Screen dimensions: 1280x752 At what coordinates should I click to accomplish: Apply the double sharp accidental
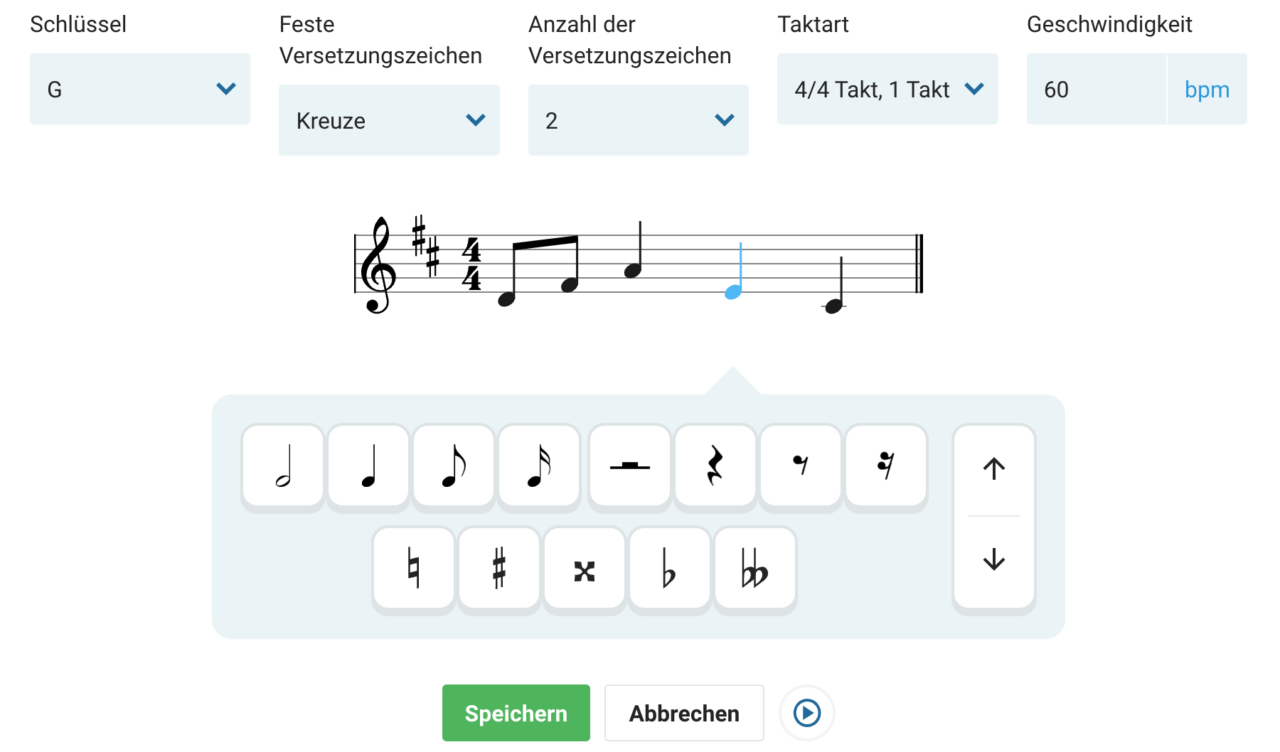(x=585, y=569)
